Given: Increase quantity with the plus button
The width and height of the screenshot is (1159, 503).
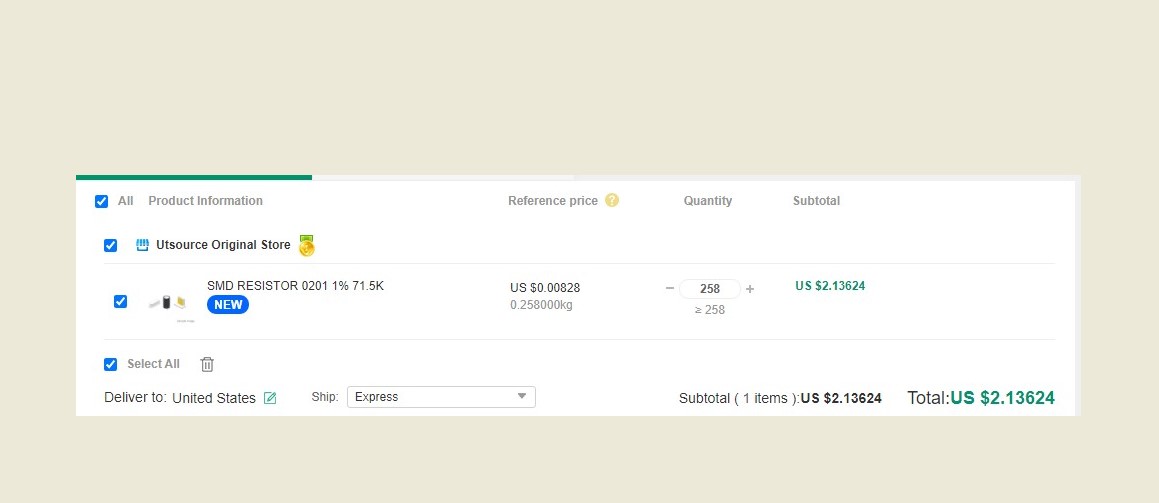Looking at the screenshot, I should [x=750, y=289].
